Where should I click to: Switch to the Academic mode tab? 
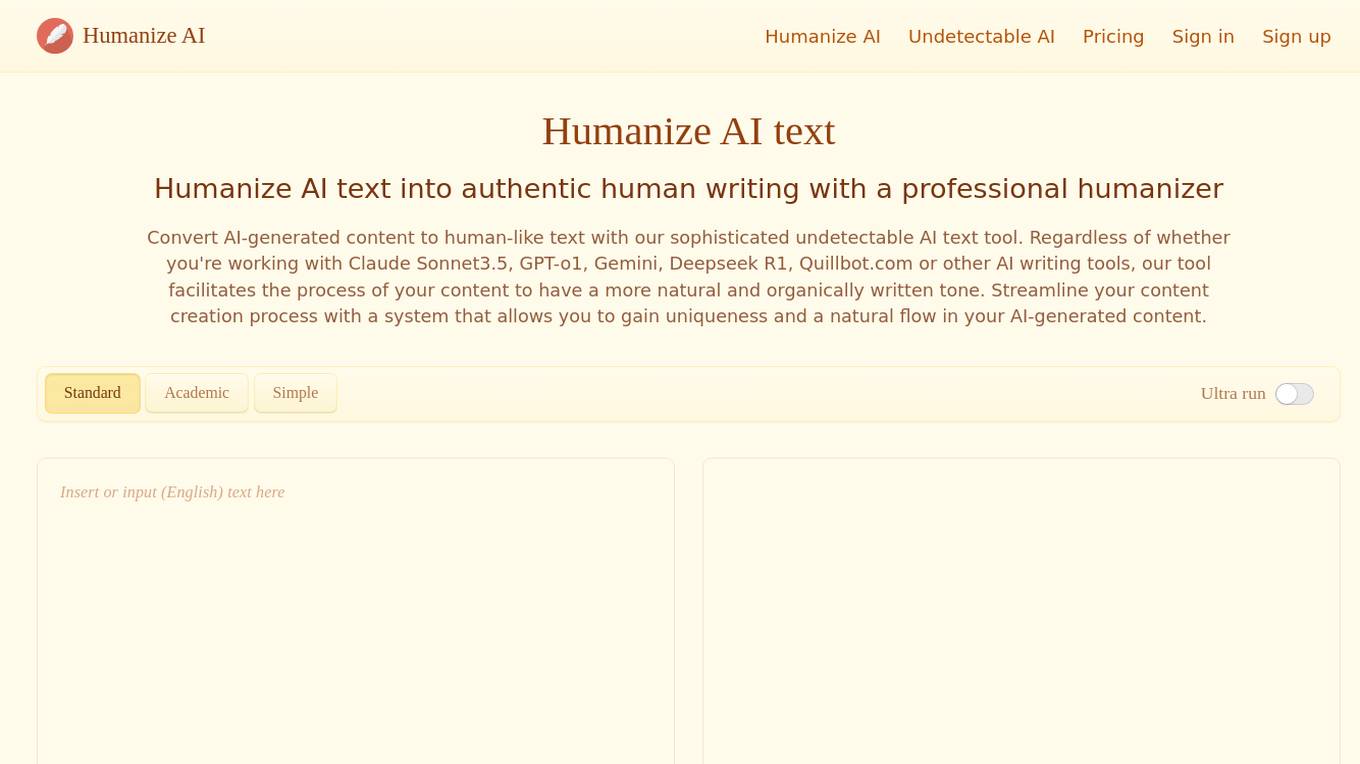pyautogui.click(x=197, y=393)
